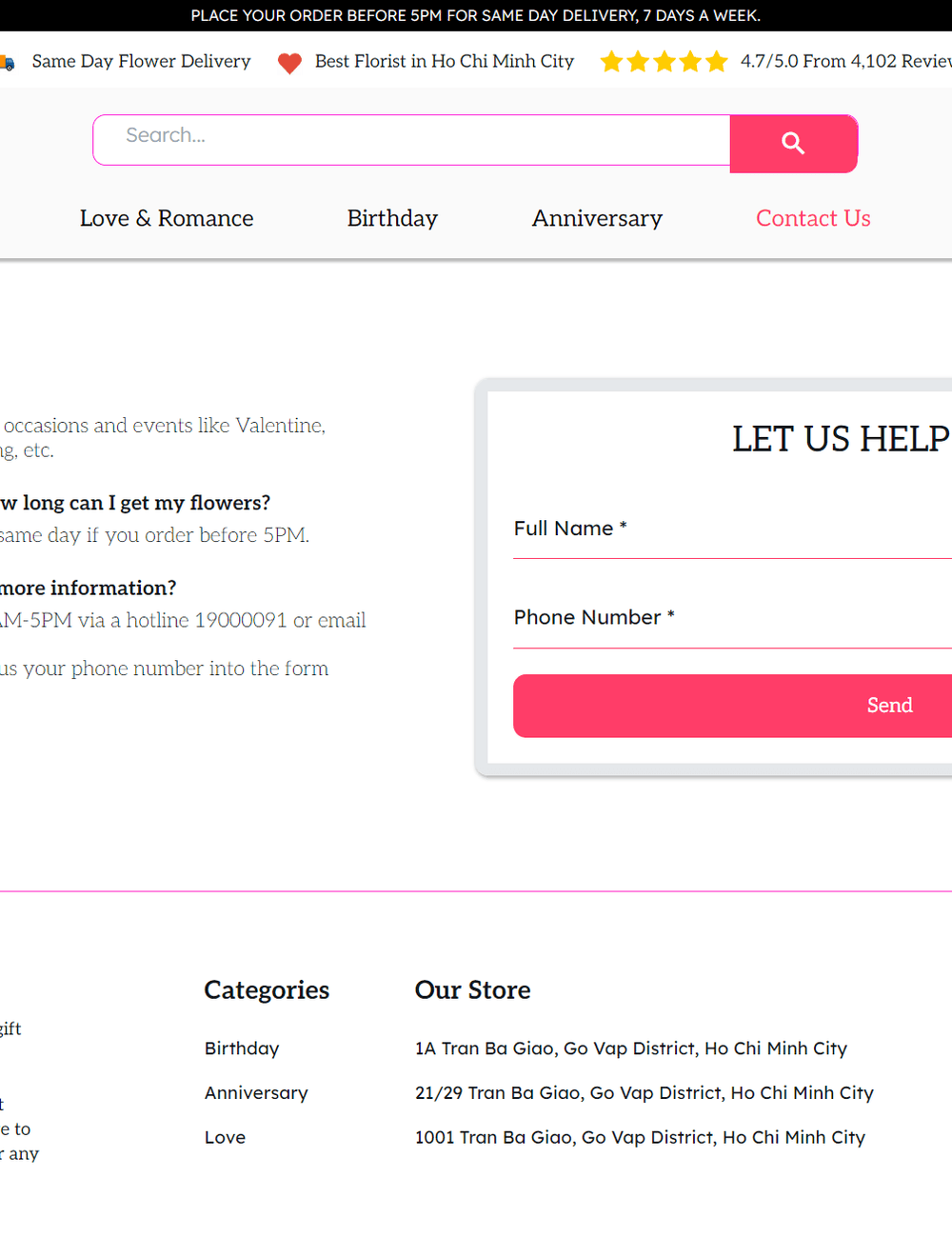Click the magnifying glass search icon
This screenshot has width=952, height=1238.
tap(793, 144)
